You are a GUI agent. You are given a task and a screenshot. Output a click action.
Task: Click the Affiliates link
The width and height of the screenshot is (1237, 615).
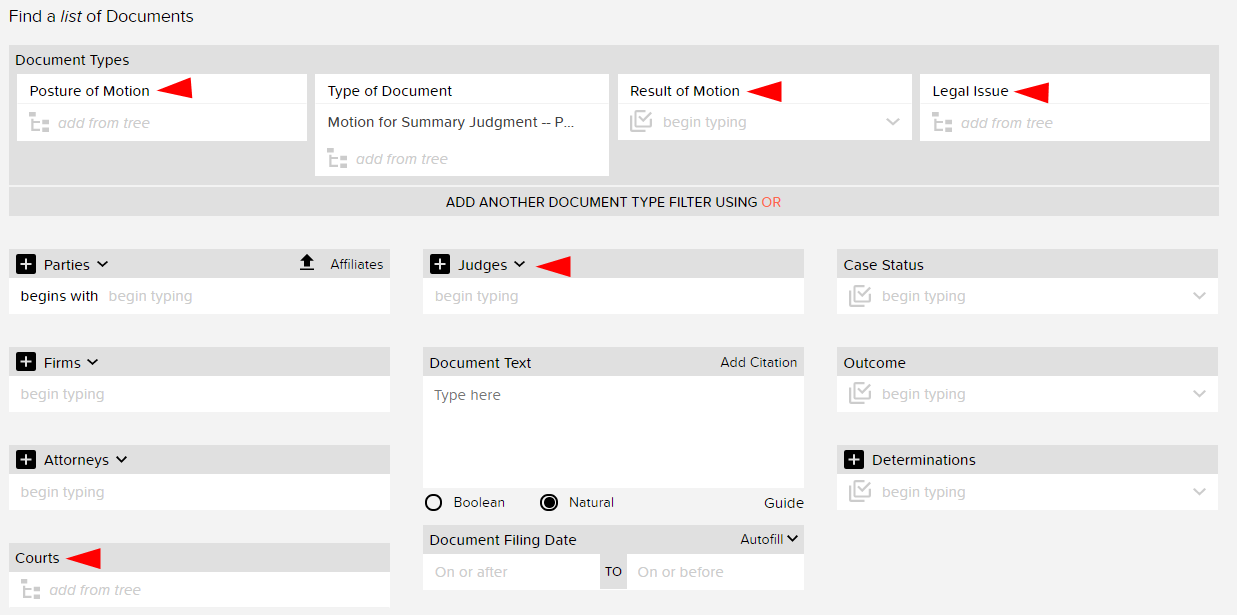pos(357,264)
